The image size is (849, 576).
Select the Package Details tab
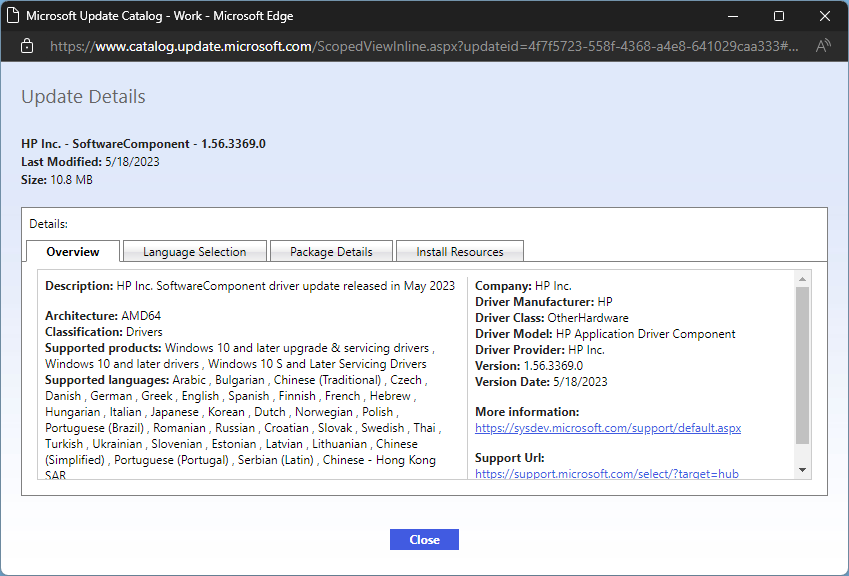pos(331,251)
